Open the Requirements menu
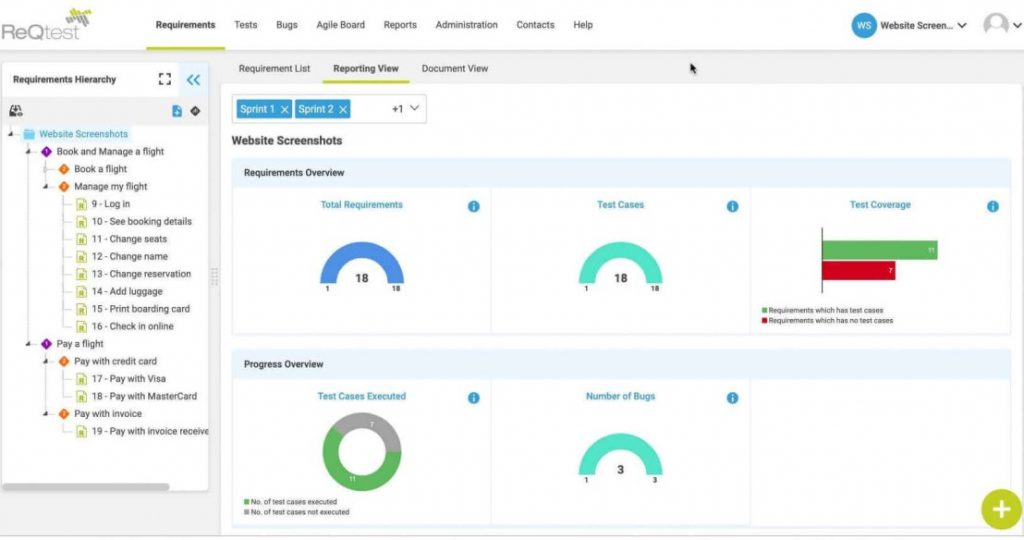The width and height of the screenshot is (1024, 540). pyautogui.click(x=185, y=25)
